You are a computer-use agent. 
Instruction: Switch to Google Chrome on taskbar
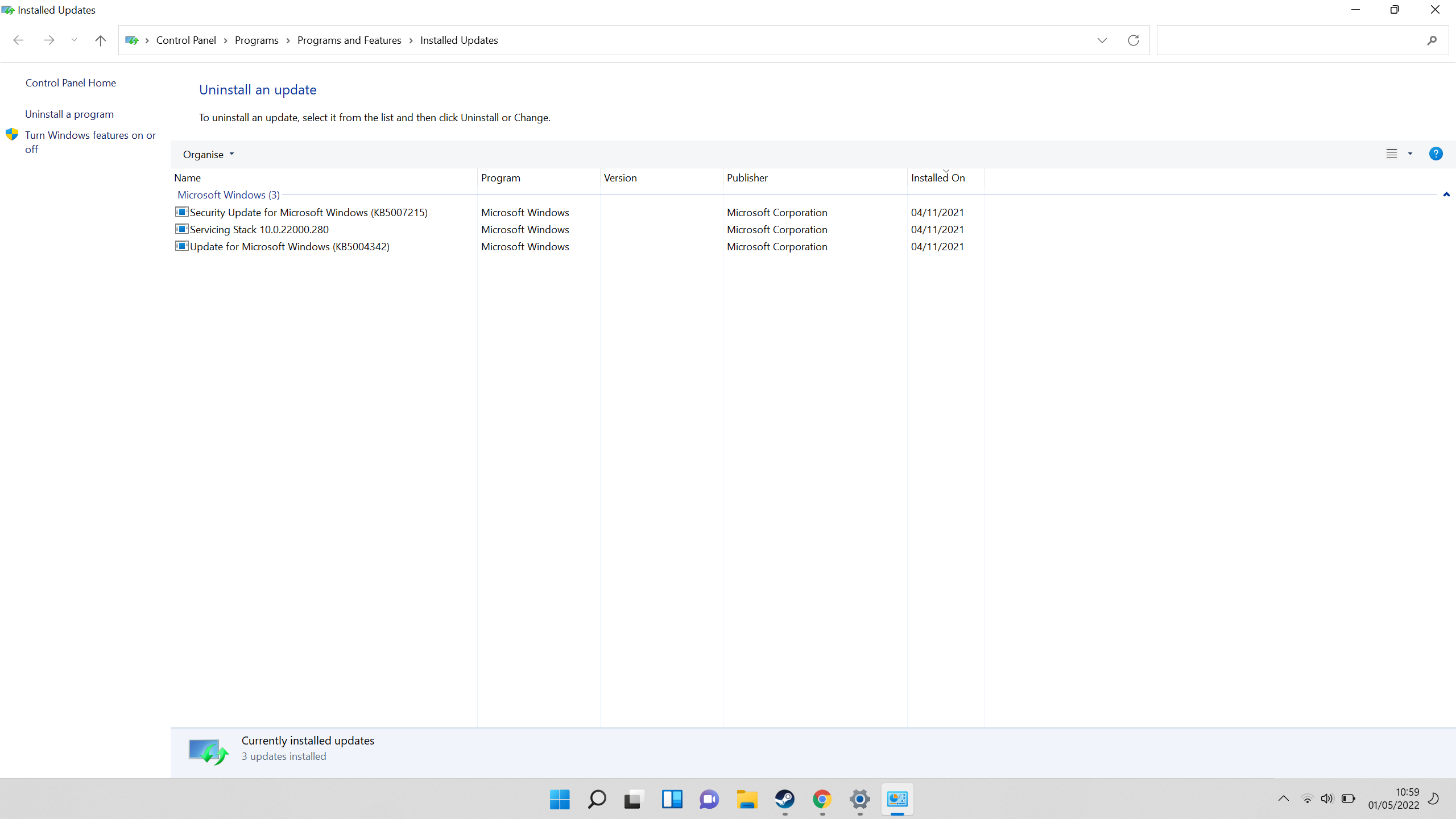822,800
